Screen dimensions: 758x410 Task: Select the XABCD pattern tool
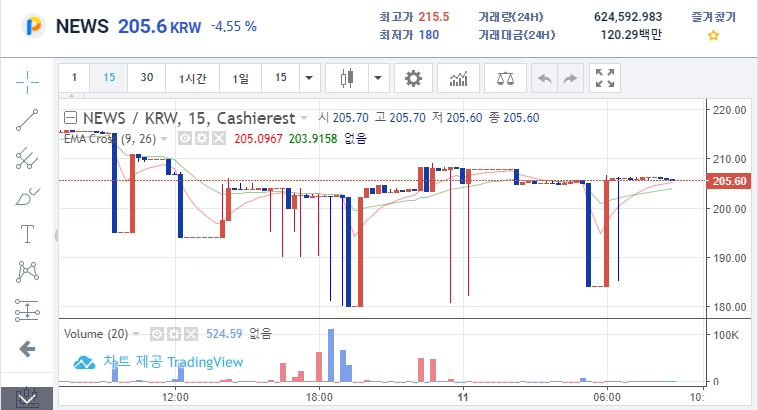(27, 272)
